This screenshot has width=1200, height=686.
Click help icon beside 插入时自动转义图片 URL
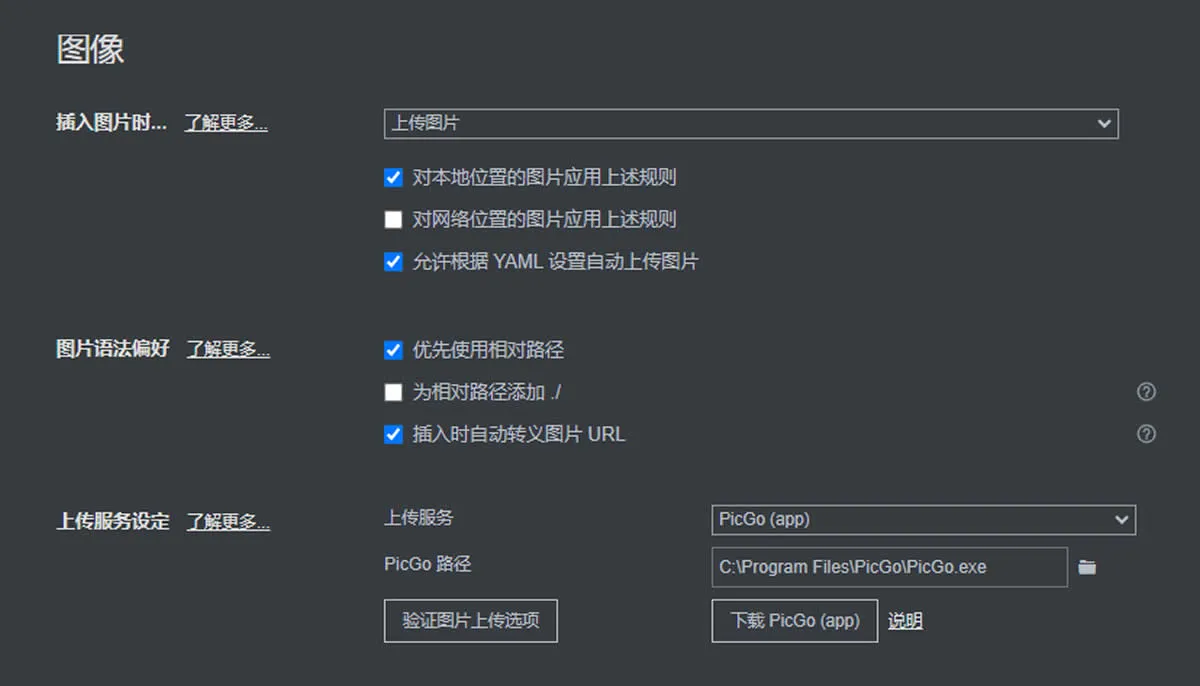point(1146,434)
